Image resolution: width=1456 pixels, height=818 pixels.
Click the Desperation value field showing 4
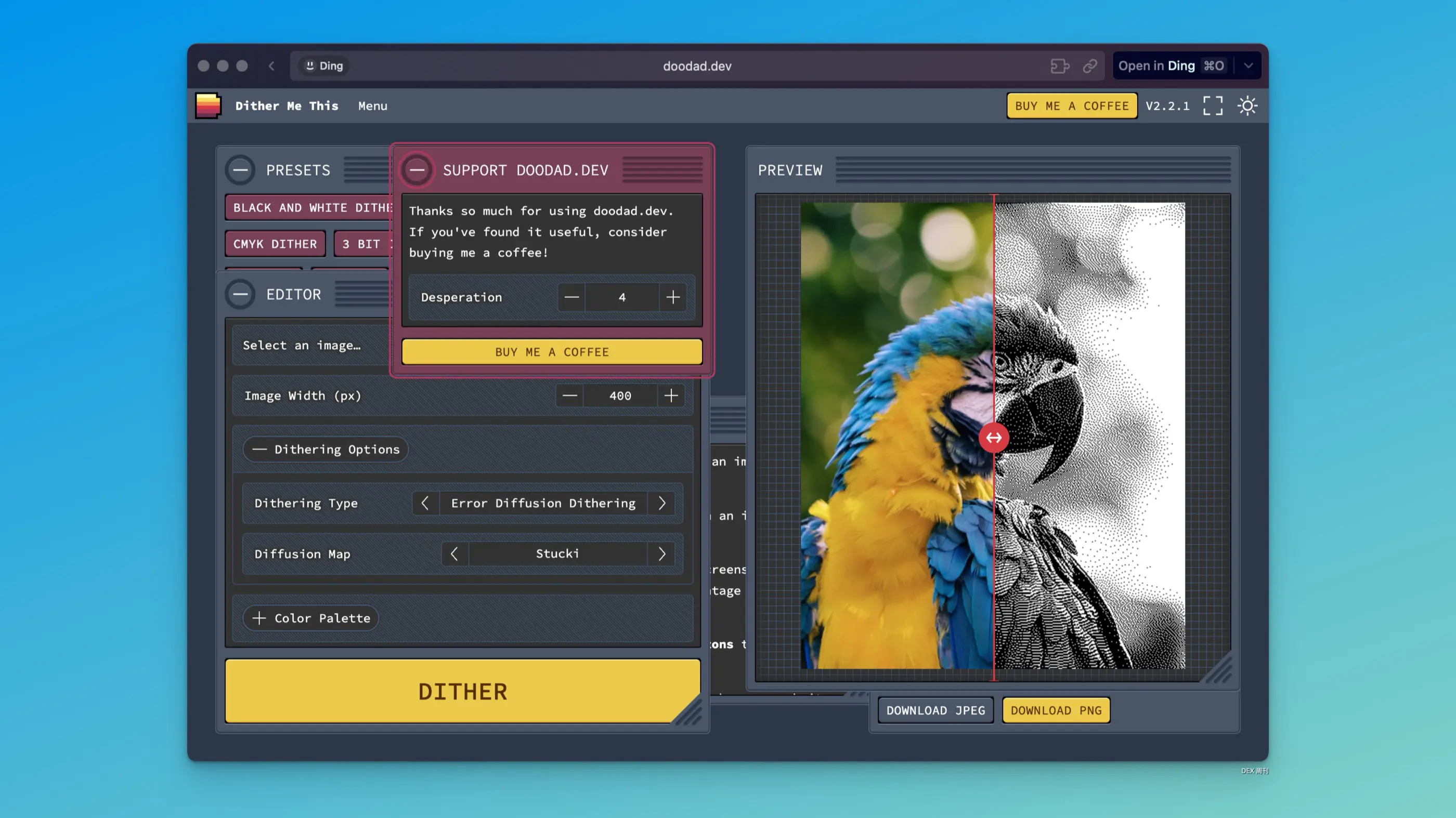pos(622,297)
